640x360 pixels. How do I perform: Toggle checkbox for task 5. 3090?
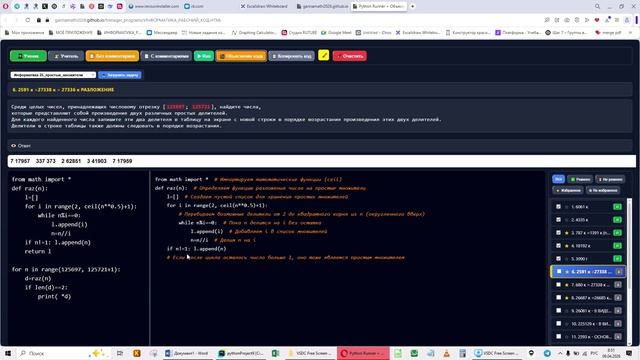[x=558, y=258]
